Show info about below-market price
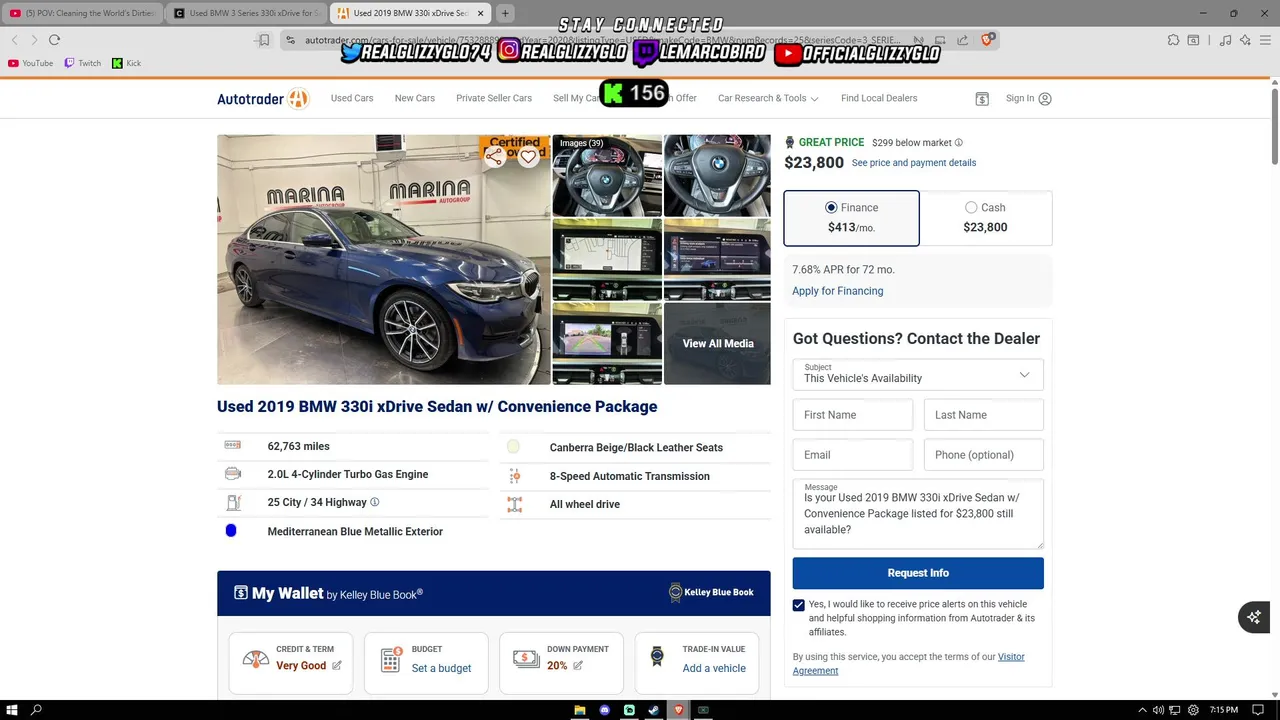 (958, 142)
